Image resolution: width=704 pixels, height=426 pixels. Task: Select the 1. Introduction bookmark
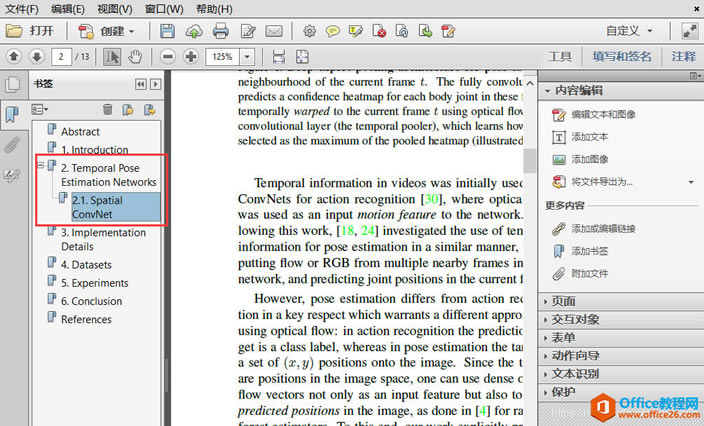pos(95,149)
